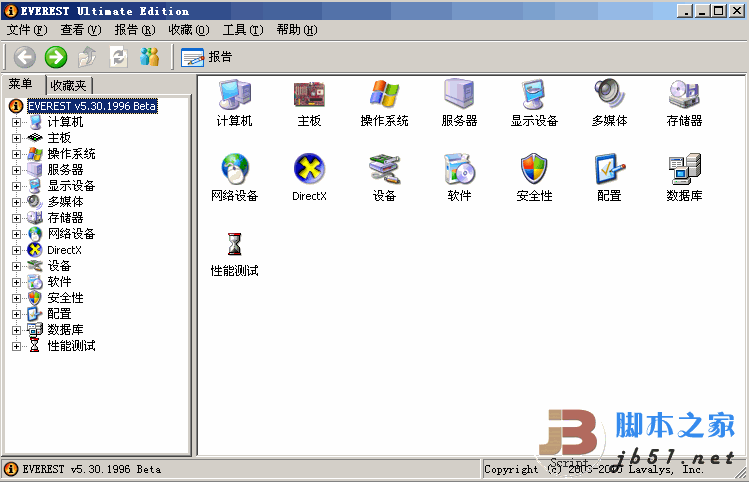
Task: Select 设备 in the tree
Action: pyautogui.click(x=59, y=266)
